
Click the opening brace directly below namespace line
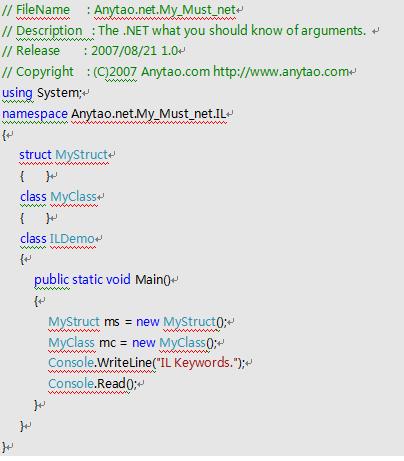(4, 135)
